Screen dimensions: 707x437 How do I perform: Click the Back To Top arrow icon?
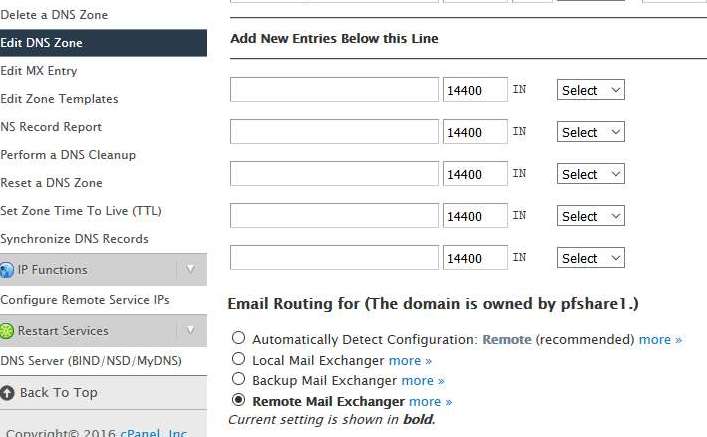point(7,393)
